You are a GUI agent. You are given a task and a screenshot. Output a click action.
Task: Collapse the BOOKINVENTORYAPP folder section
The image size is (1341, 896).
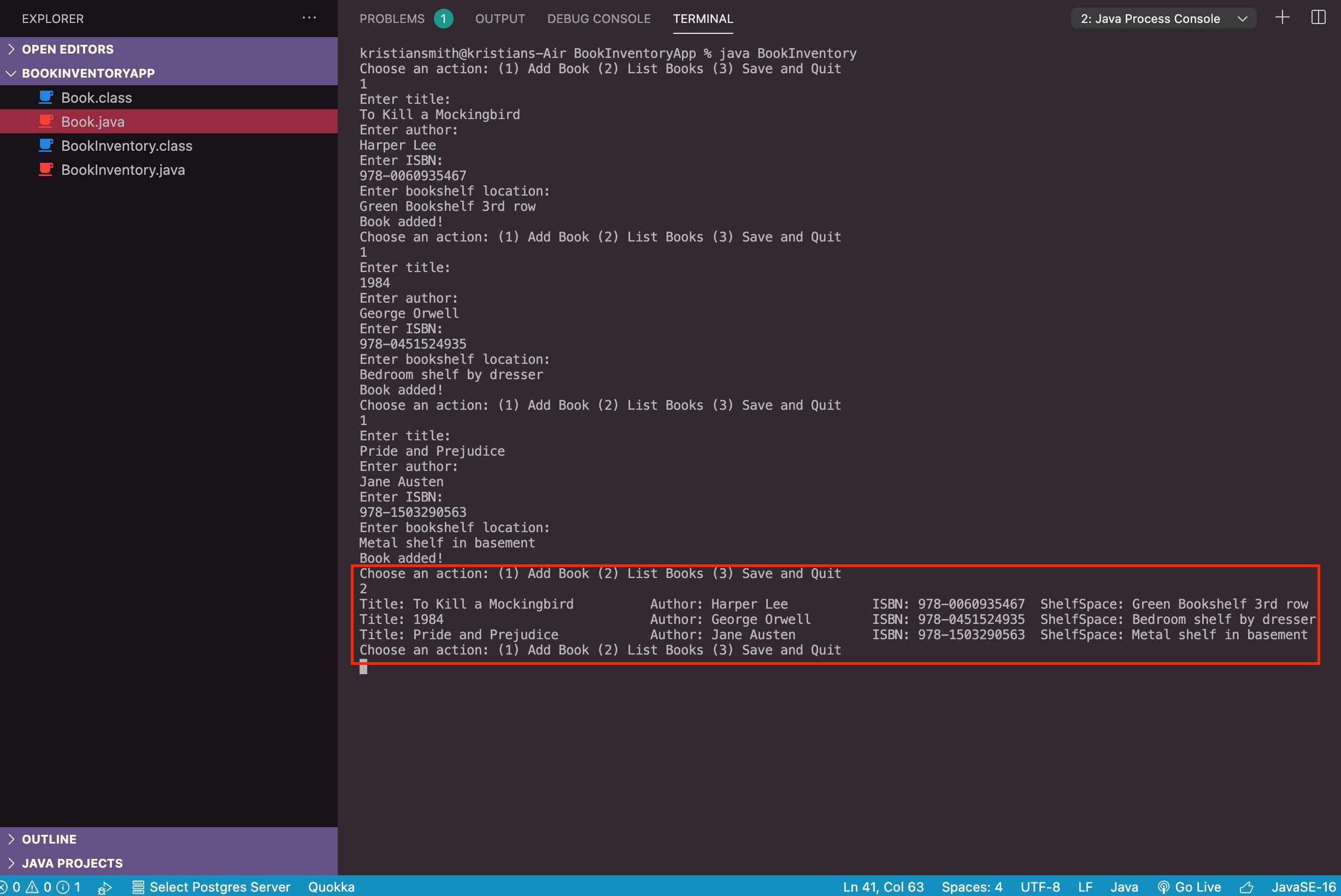[x=168, y=73]
